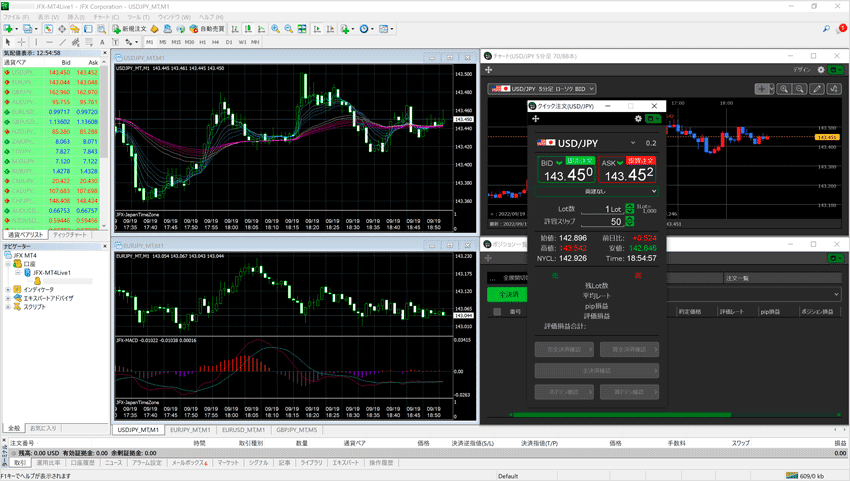Image resolution: width=850 pixels, height=481 pixels.
Task: Toggle the chart shift icon
Action: (330, 29)
